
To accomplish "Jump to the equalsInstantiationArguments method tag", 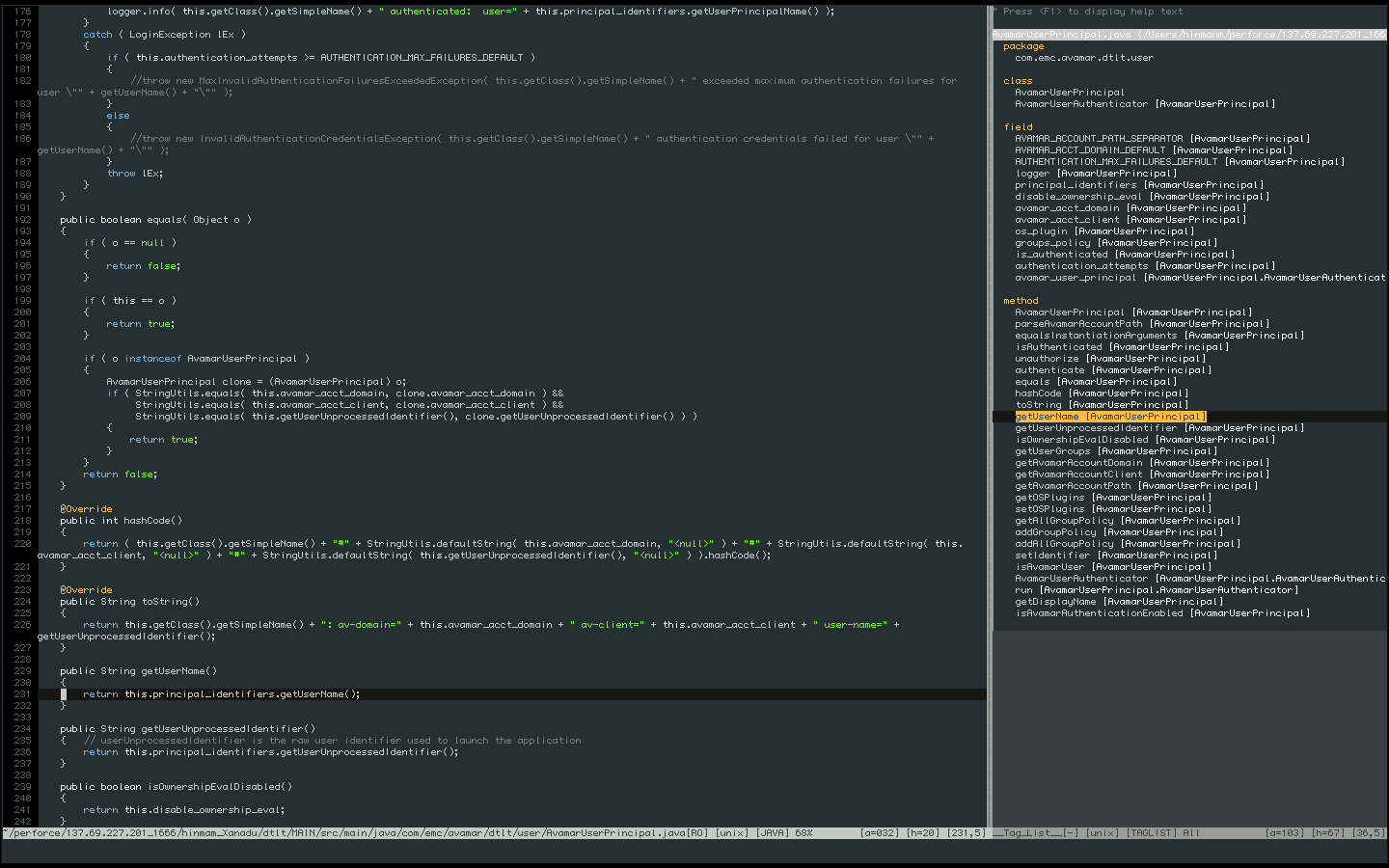I will pyautogui.click(x=1159, y=336).
